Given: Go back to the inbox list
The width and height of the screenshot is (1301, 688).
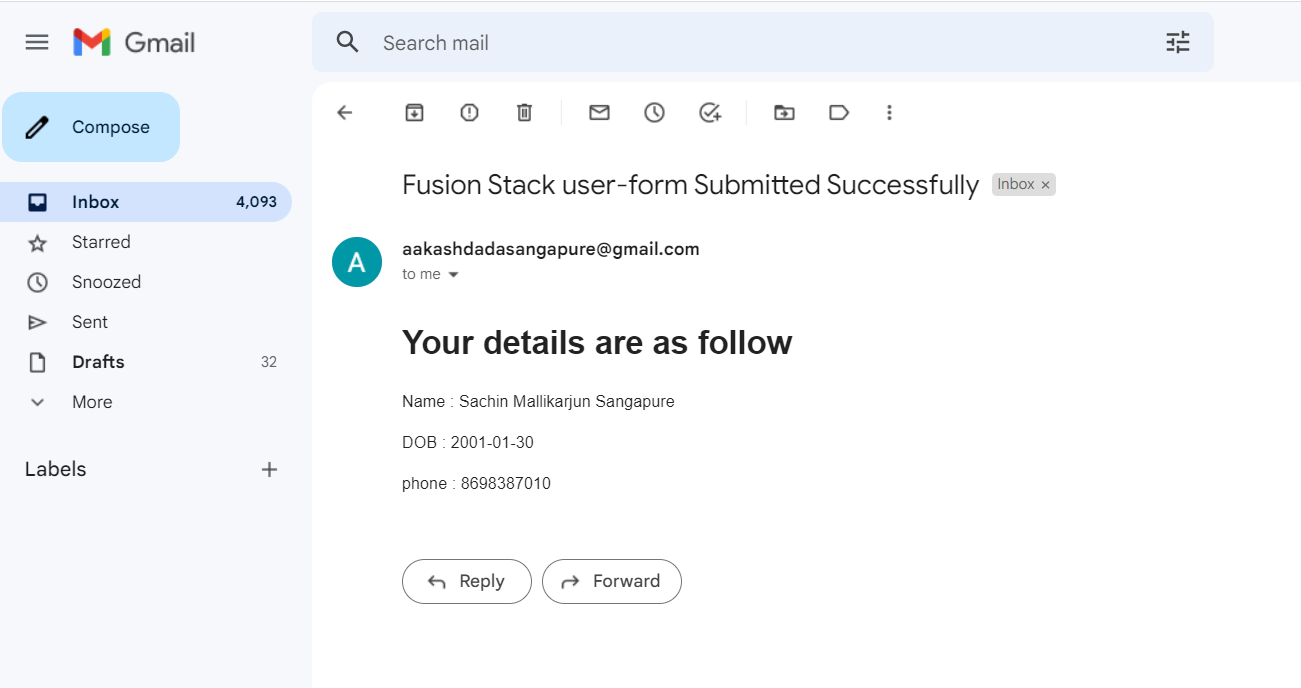Looking at the screenshot, I should click(x=344, y=112).
